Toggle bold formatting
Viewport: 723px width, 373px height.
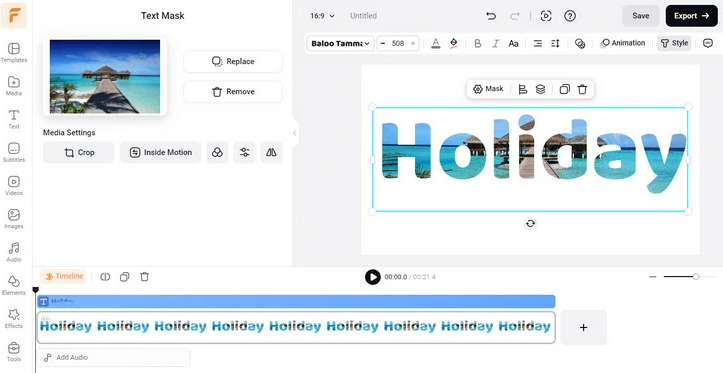click(x=478, y=43)
